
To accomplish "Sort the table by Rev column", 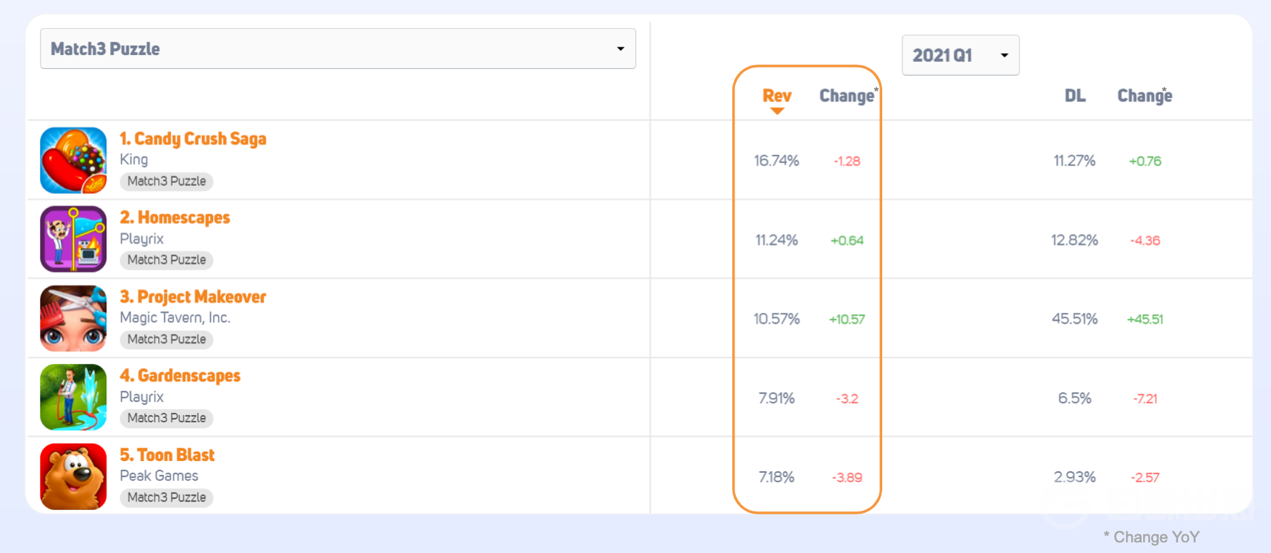I will coord(776,95).
